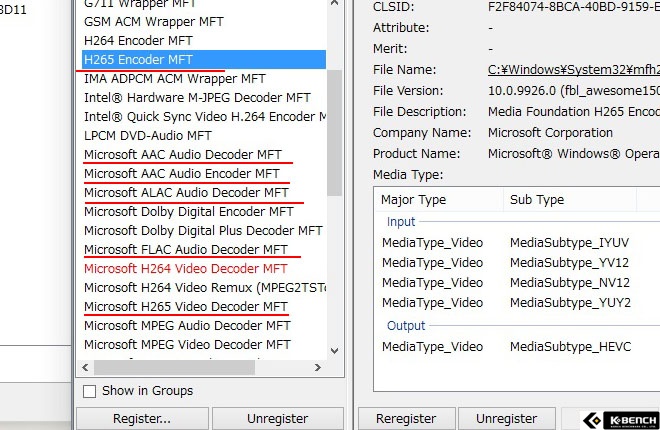Click the Reregister button

coord(406,419)
